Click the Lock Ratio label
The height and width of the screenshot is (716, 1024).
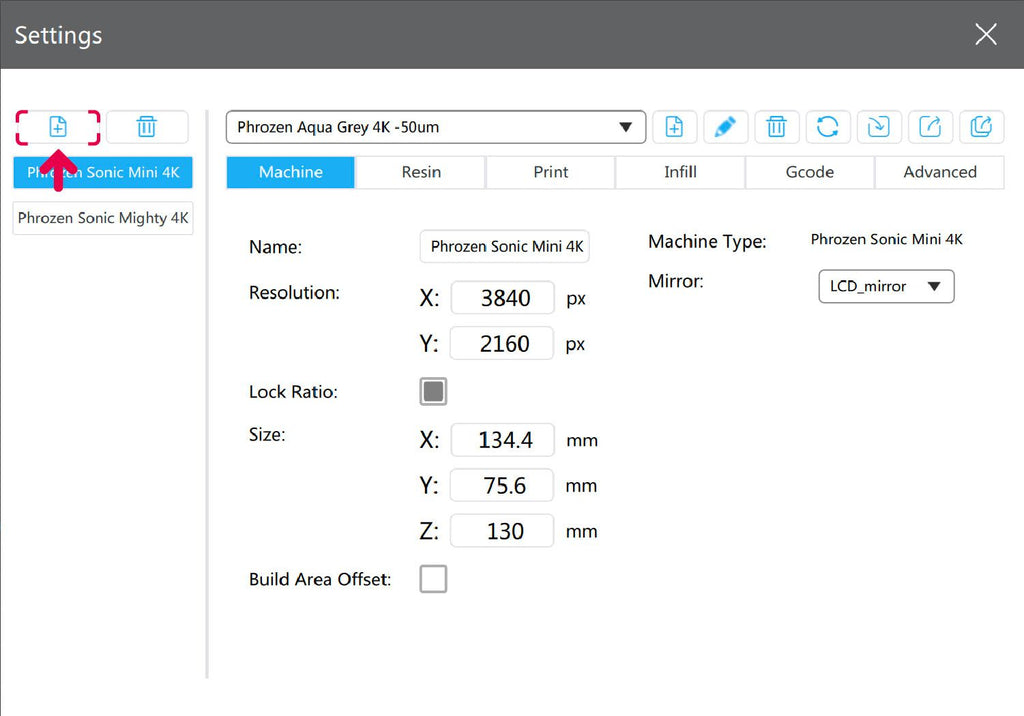[x=293, y=392]
